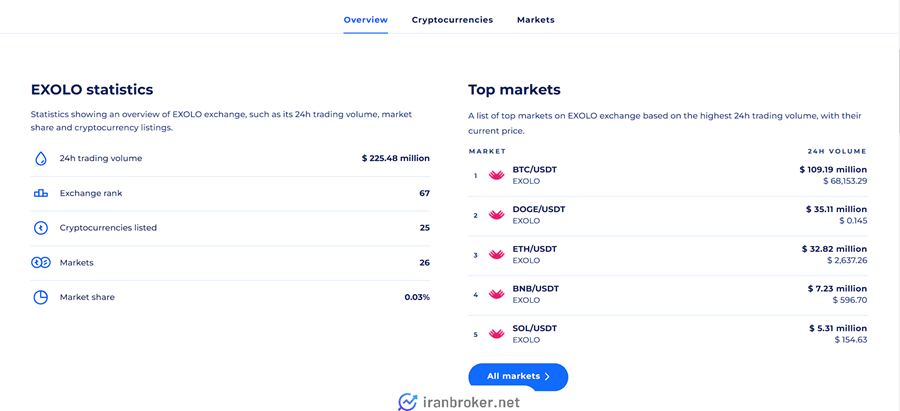The height and width of the screenshot is (411, 900).
Task: Click the EXOLO logo in DOGE/USDT row
Action: [496, 215]
